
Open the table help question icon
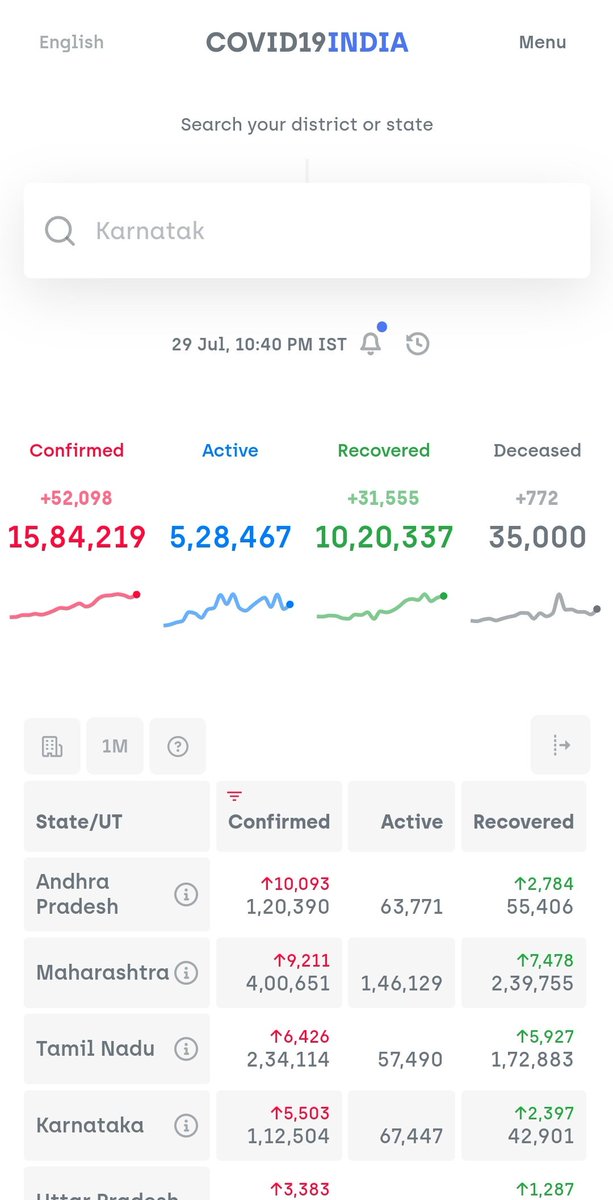[x=178, y=746]
